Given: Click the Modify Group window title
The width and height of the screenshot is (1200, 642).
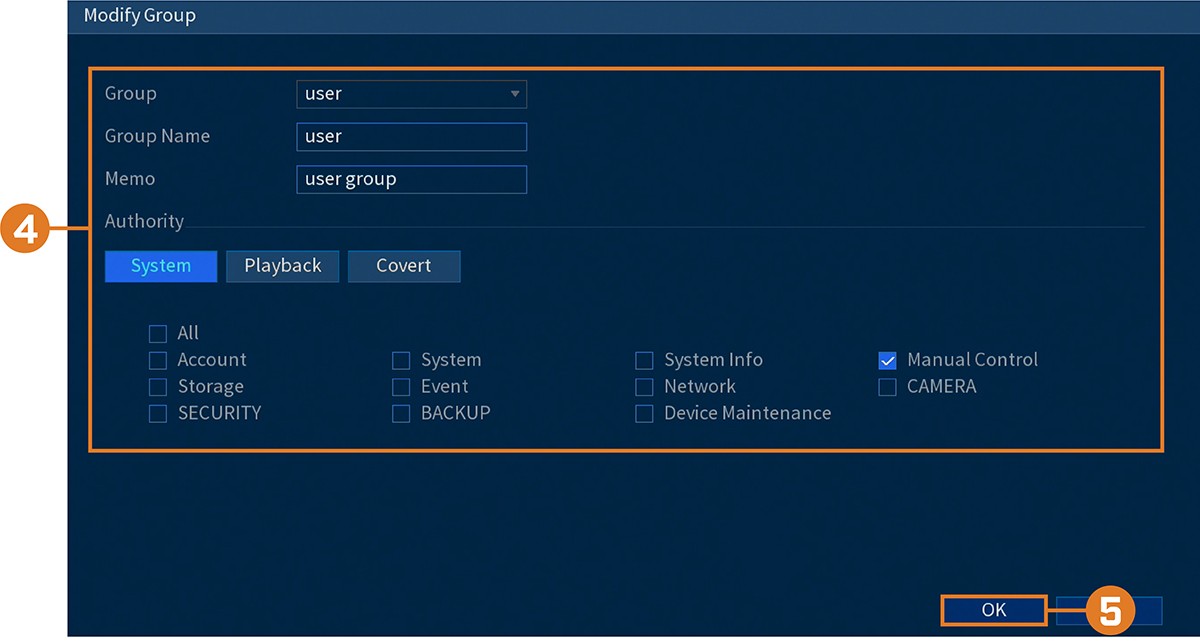Looking at the screenshot, I should tap(140, 16).
